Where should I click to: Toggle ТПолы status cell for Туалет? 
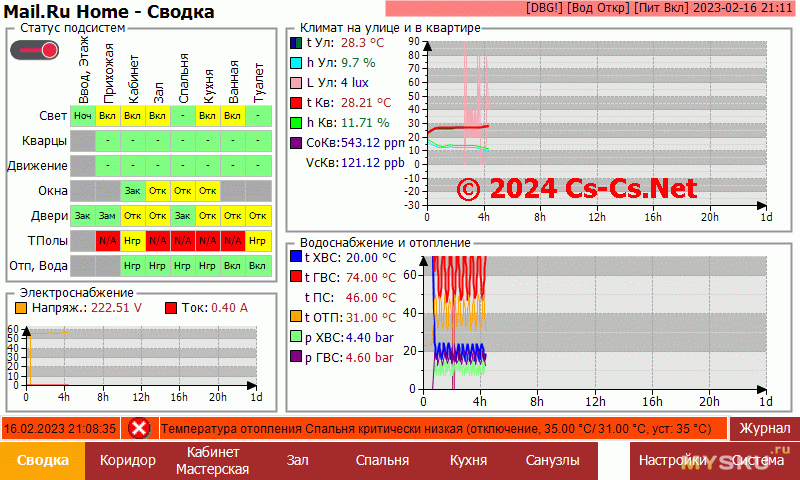click(x=258, y=240)
